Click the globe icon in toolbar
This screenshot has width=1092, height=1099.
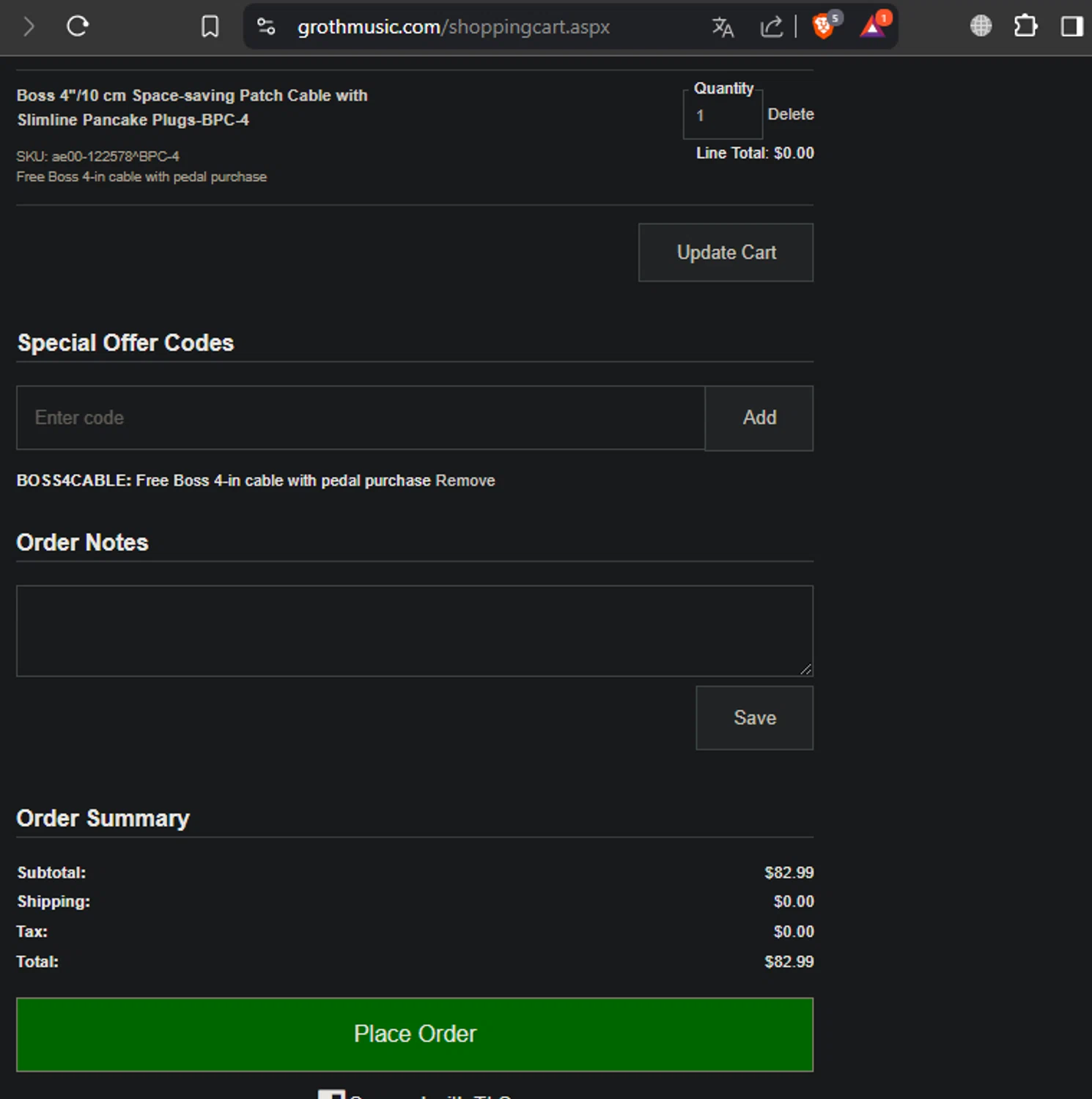click(981, 26)
